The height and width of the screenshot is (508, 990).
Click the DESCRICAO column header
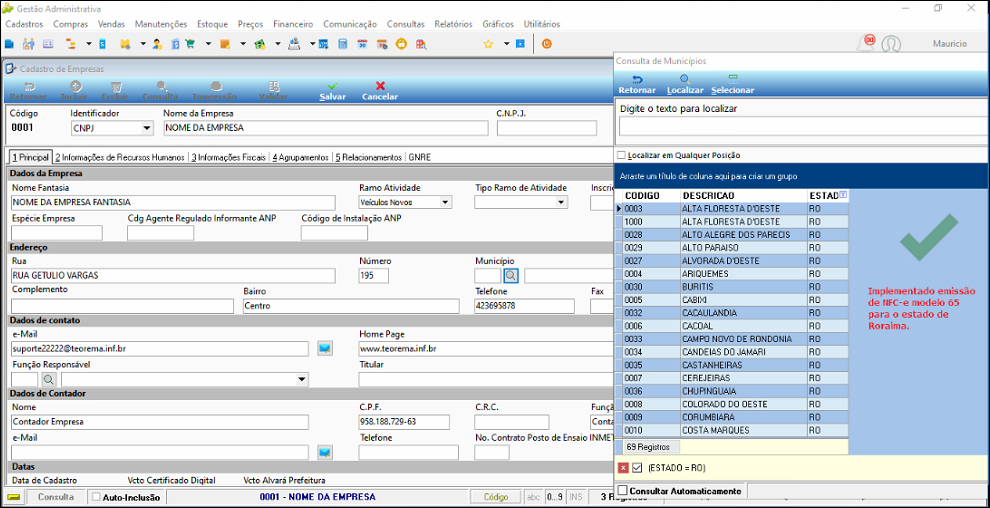743,196
